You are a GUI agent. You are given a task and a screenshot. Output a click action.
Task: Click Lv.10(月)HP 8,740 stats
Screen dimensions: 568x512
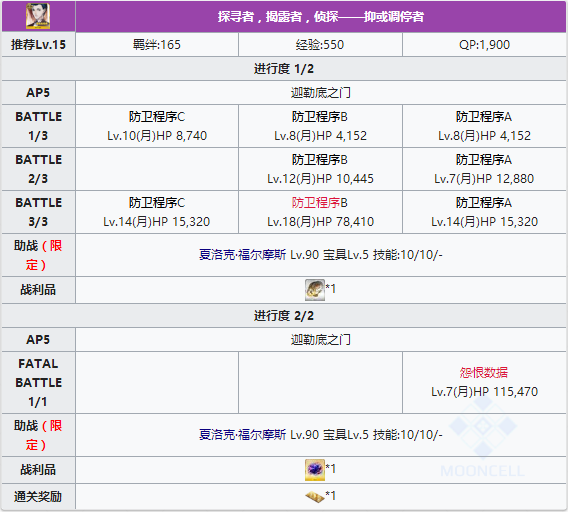click(156, 136)
